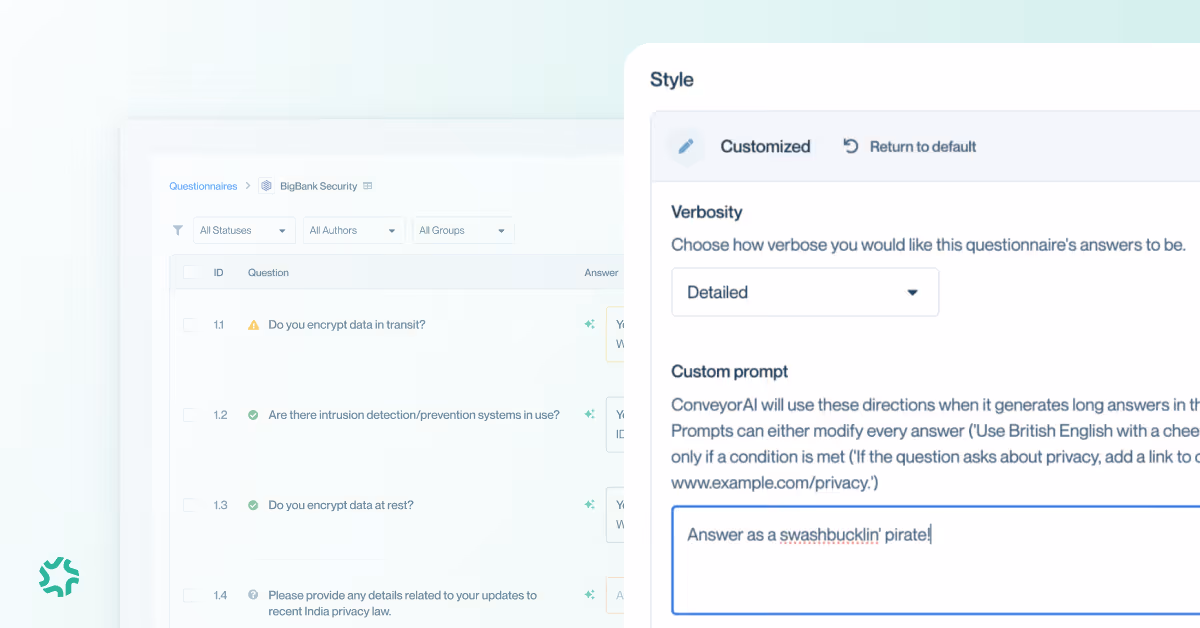Click the Style heading
The width and height of the screenshot is (1200, 628).
[671, 80]
